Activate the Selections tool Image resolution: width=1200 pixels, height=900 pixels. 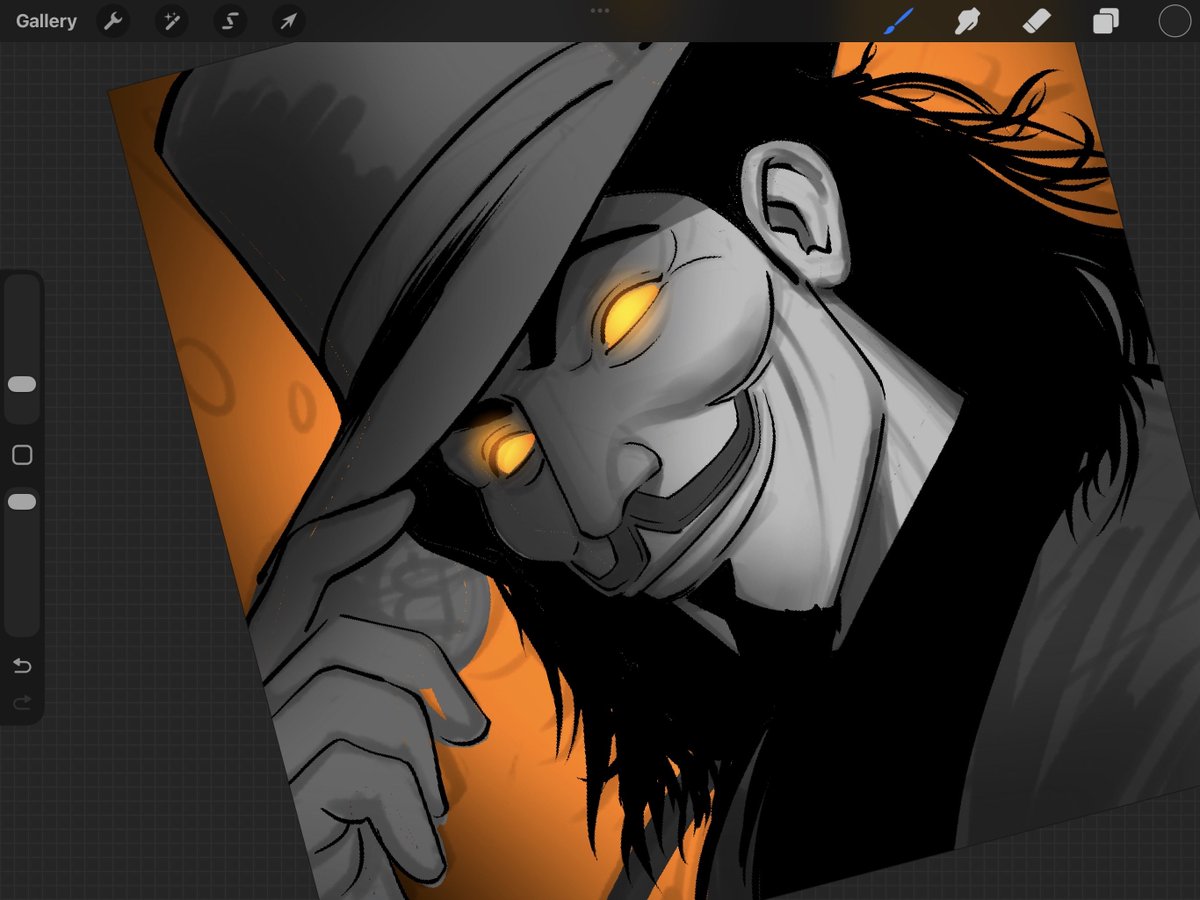(229, 21)
